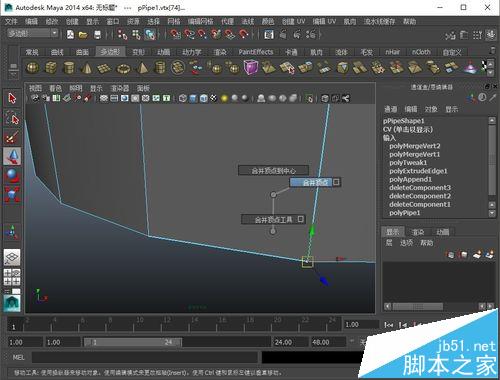This screenshot has width=500, height=380.
Task: Choose 合并顶点工具 in marking menu
Action: point(273,219)
